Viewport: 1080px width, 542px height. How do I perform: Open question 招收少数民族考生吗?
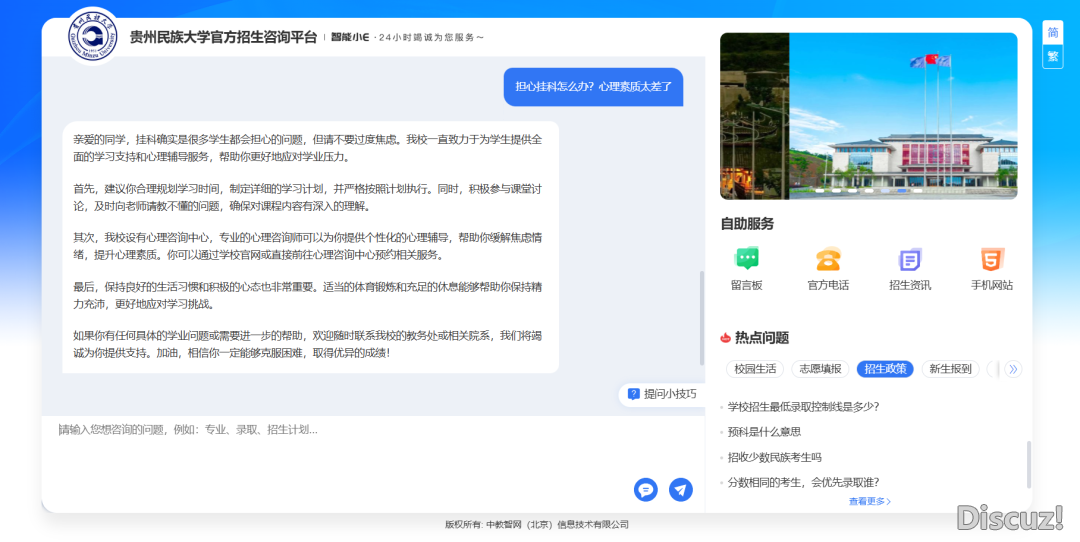774,457
